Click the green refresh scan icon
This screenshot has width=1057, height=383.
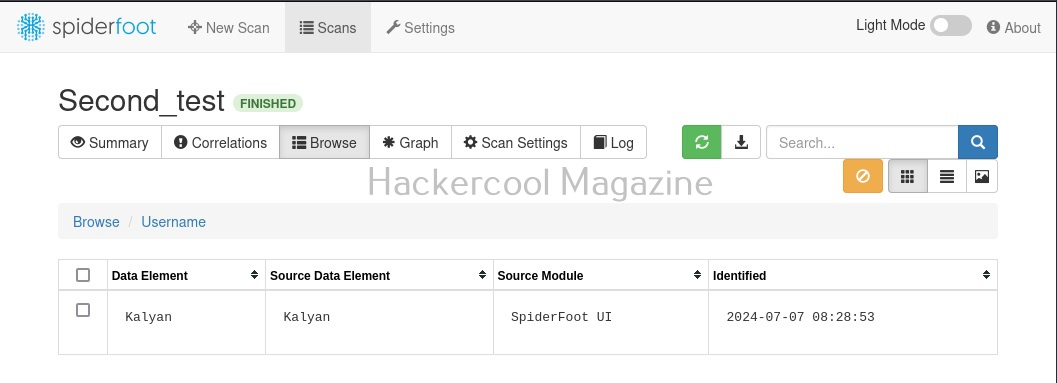[x=702, y=142]
